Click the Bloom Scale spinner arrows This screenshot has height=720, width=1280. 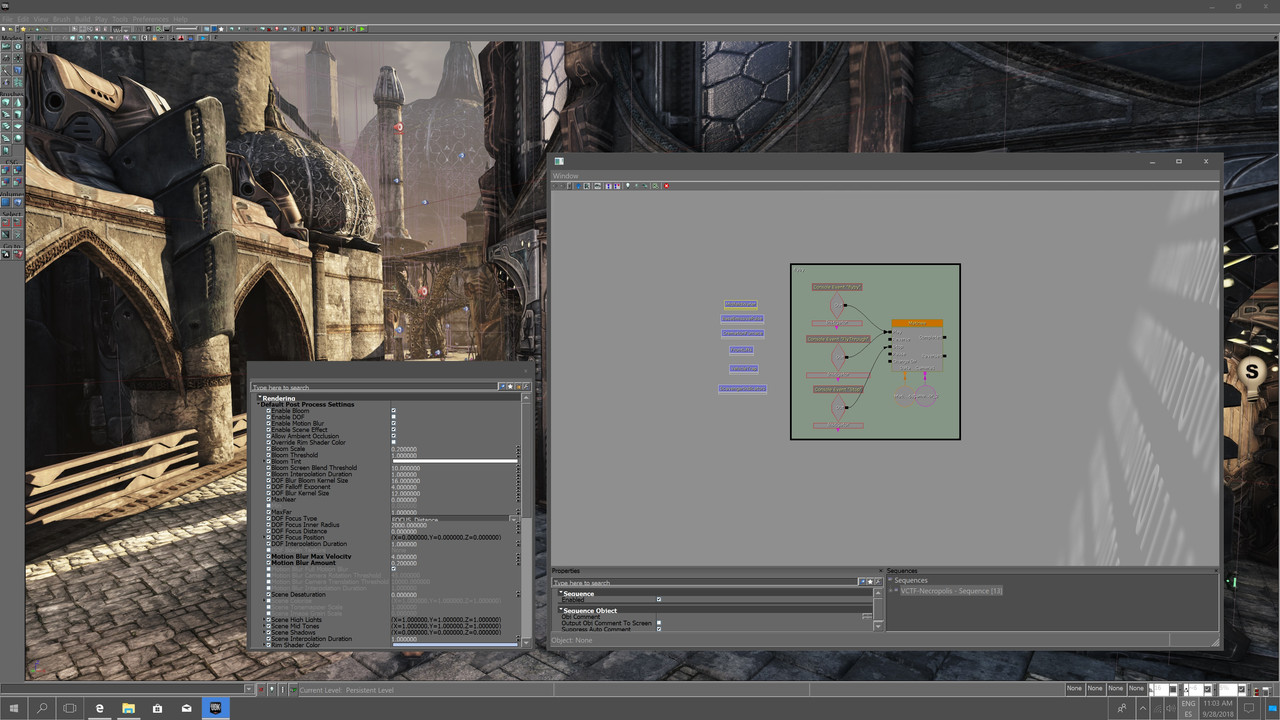518,449
